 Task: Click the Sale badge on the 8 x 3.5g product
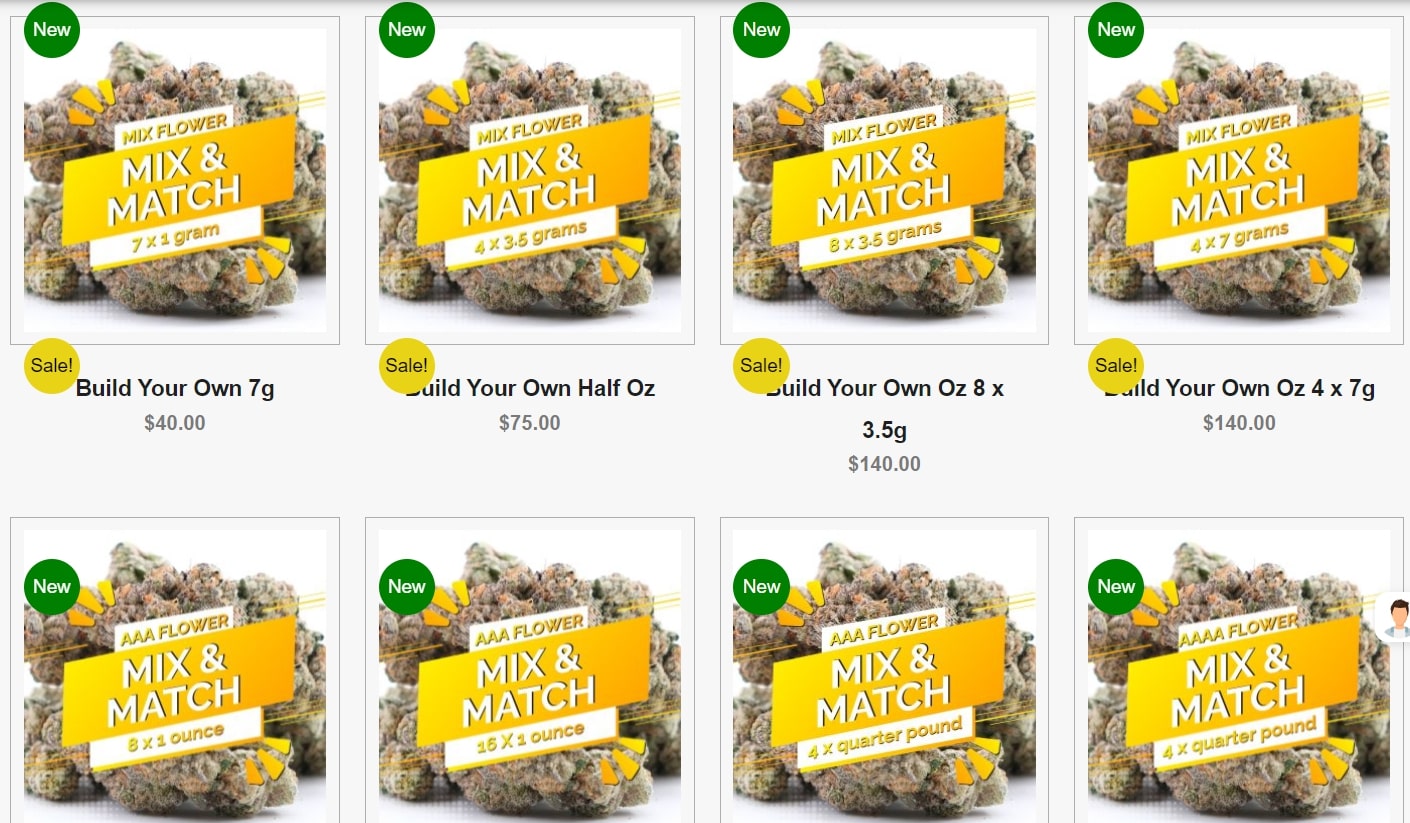tap(761, 365)
